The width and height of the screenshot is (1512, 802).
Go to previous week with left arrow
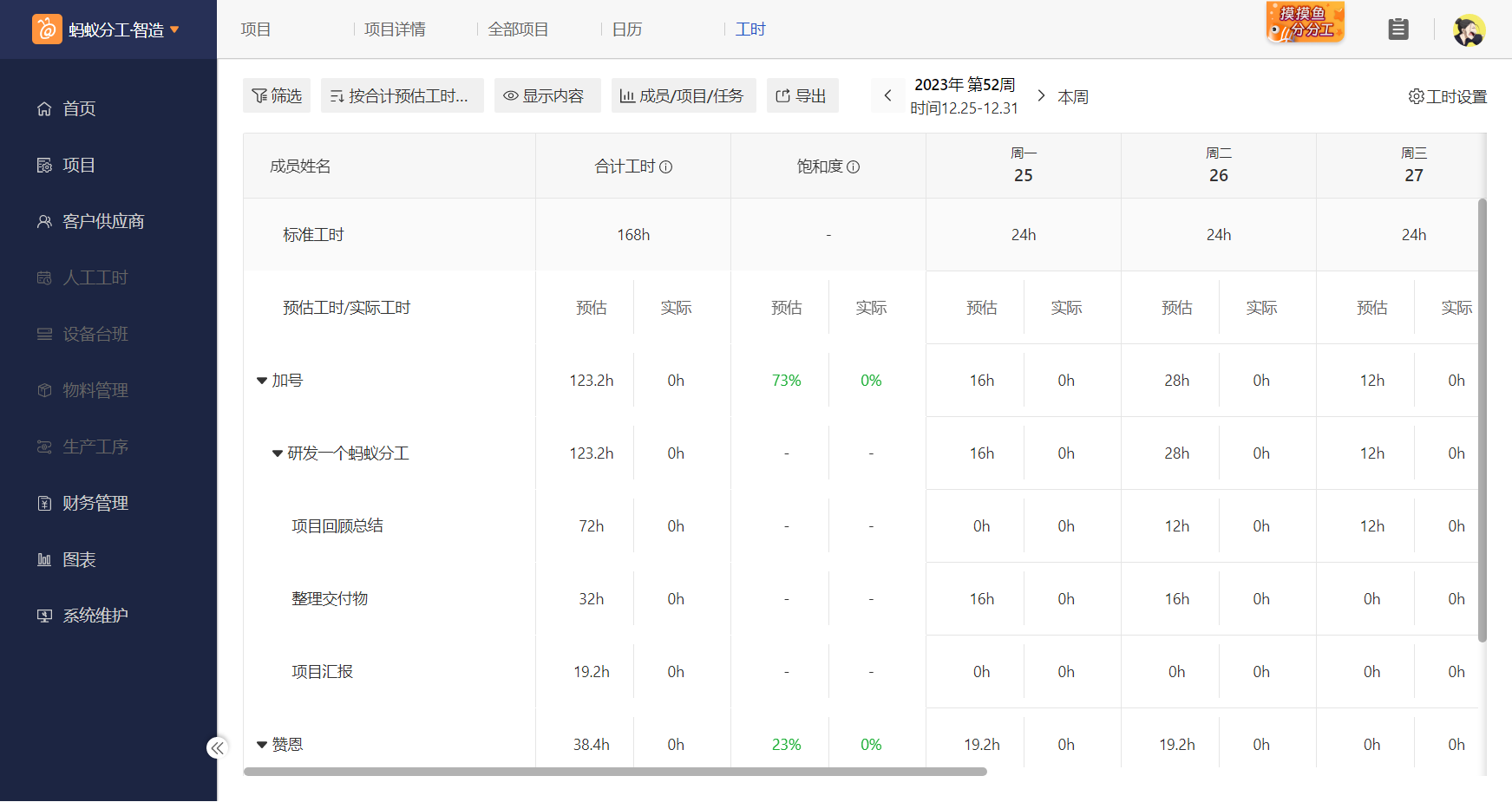point(887,95)
